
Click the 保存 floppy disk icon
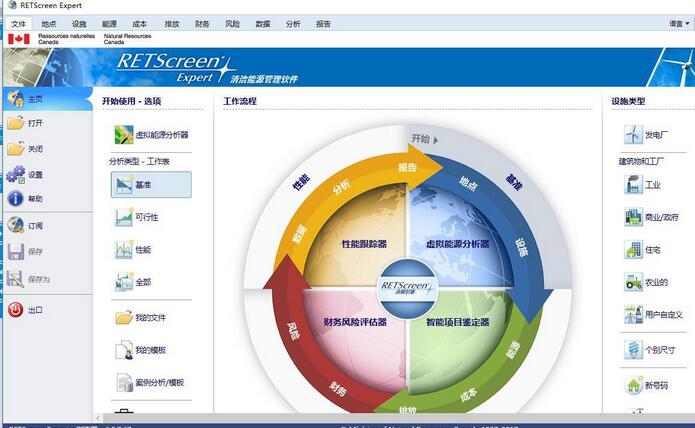tap(16, 251)
